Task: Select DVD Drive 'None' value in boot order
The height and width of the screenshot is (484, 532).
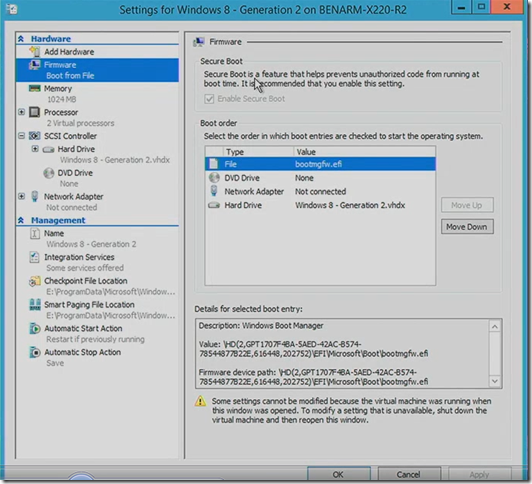Action: (x=304, y=178)
